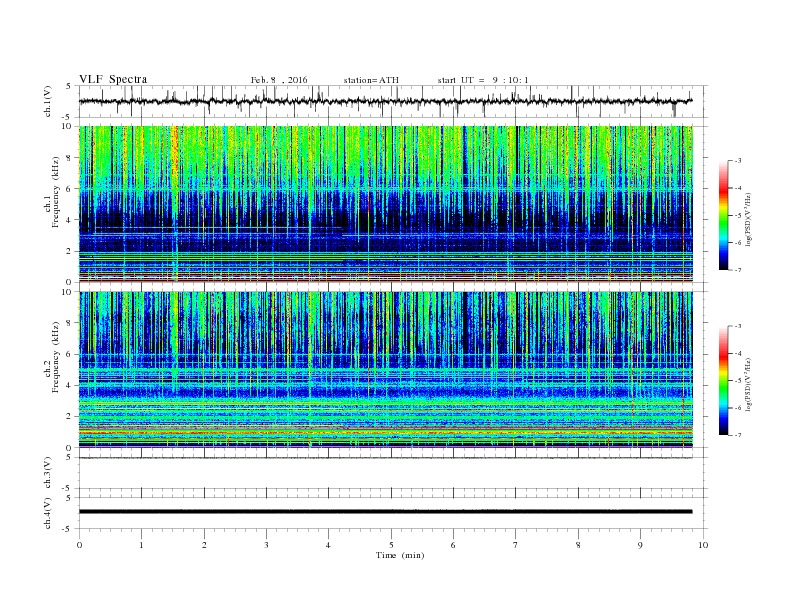Click the ch.1 spectrogram colorbar
The height and width of the screenshot is (612, 792).
coord(723,216)
